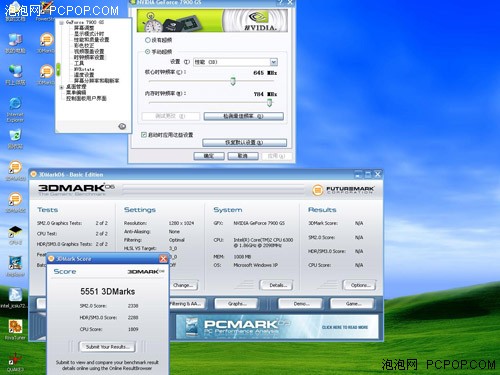Viewport: 500px width, 375px height.
Task: Select 菜单编辑 in the NVIDIA tree
Action: click(76, 92)
